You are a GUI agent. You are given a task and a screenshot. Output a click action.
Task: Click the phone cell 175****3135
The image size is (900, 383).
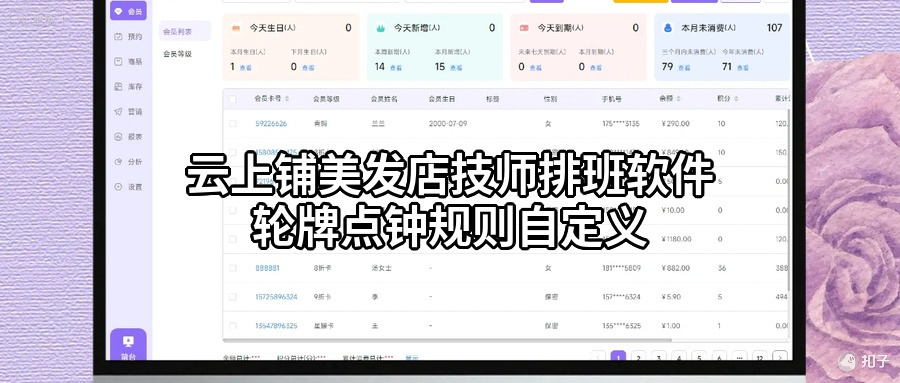[x=621, y=123]
